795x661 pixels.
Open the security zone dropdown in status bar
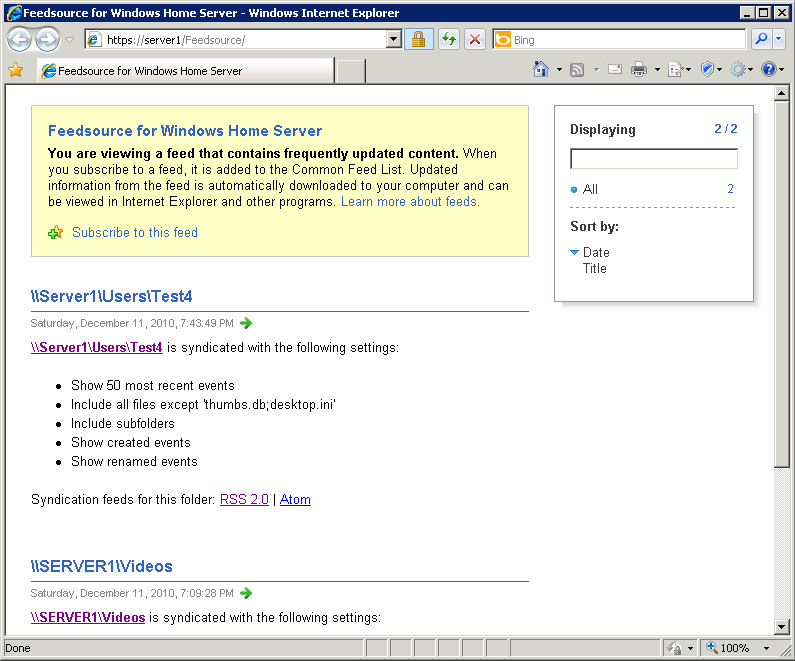(x=690, y=648)
